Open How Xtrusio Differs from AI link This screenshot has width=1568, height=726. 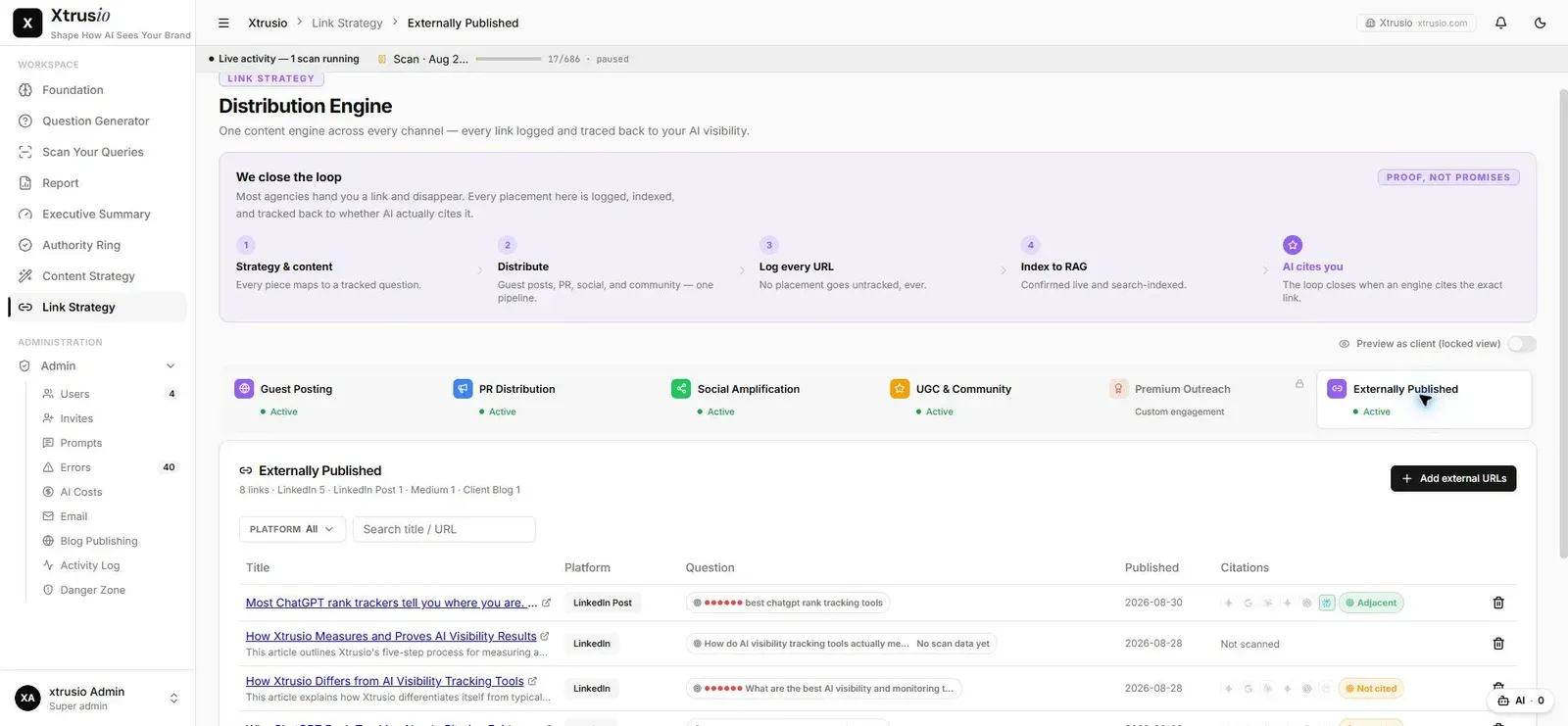point(384,681)
